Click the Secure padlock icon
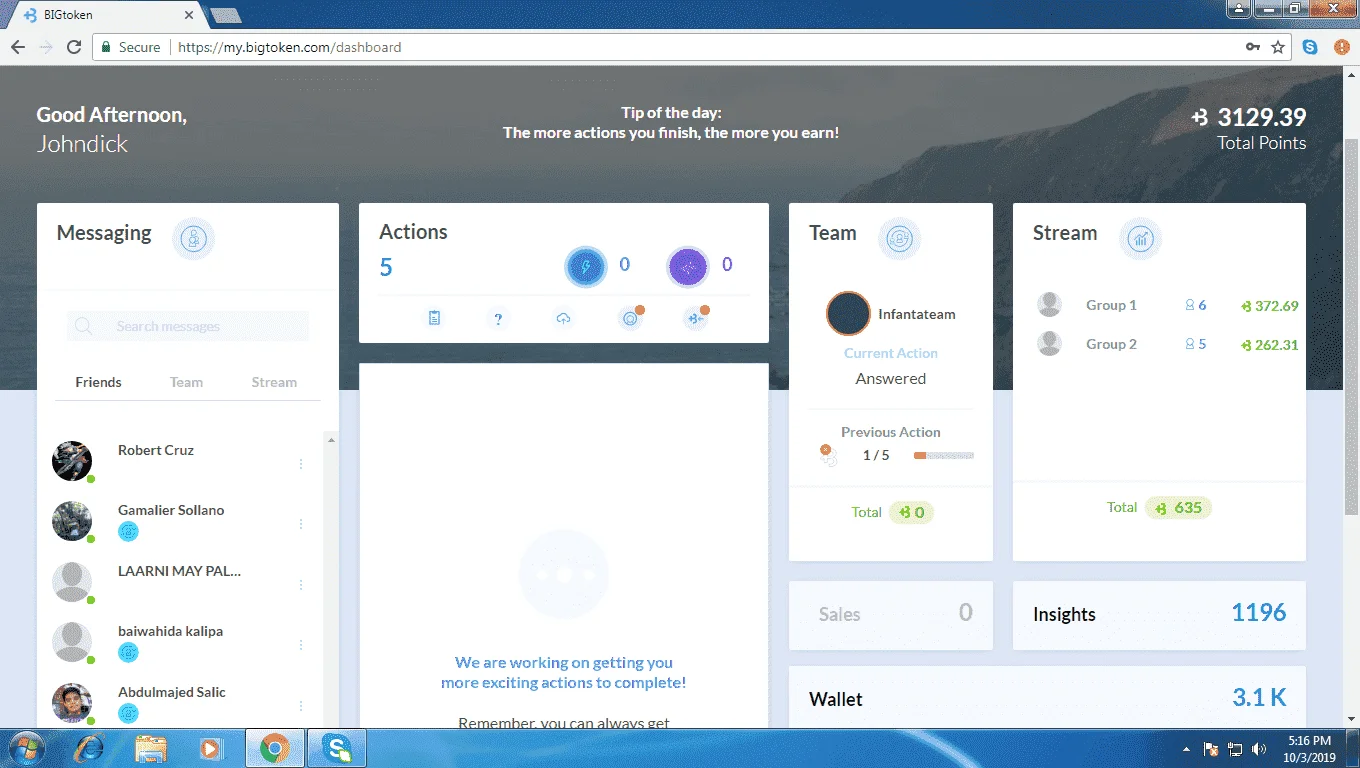 click(106, 47)
